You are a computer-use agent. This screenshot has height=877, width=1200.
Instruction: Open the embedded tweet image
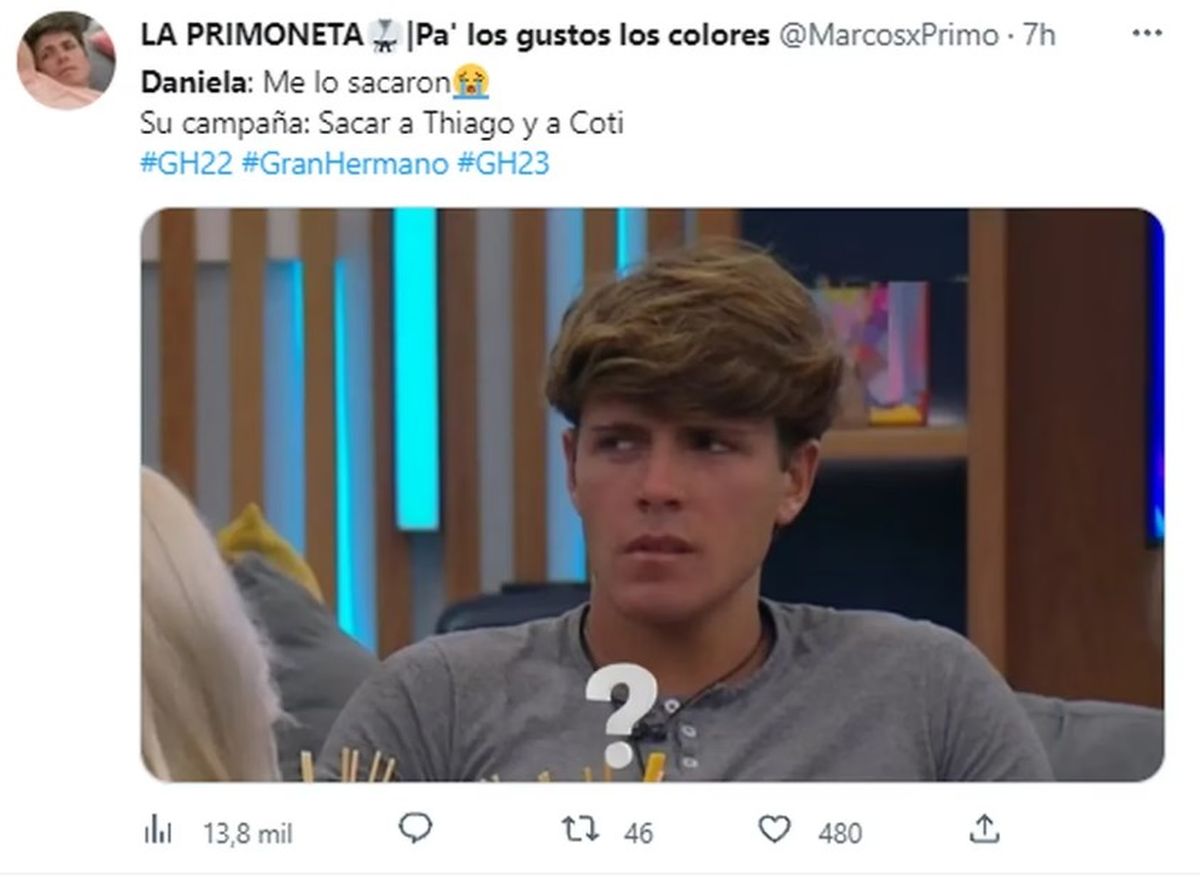coord(652,494)
